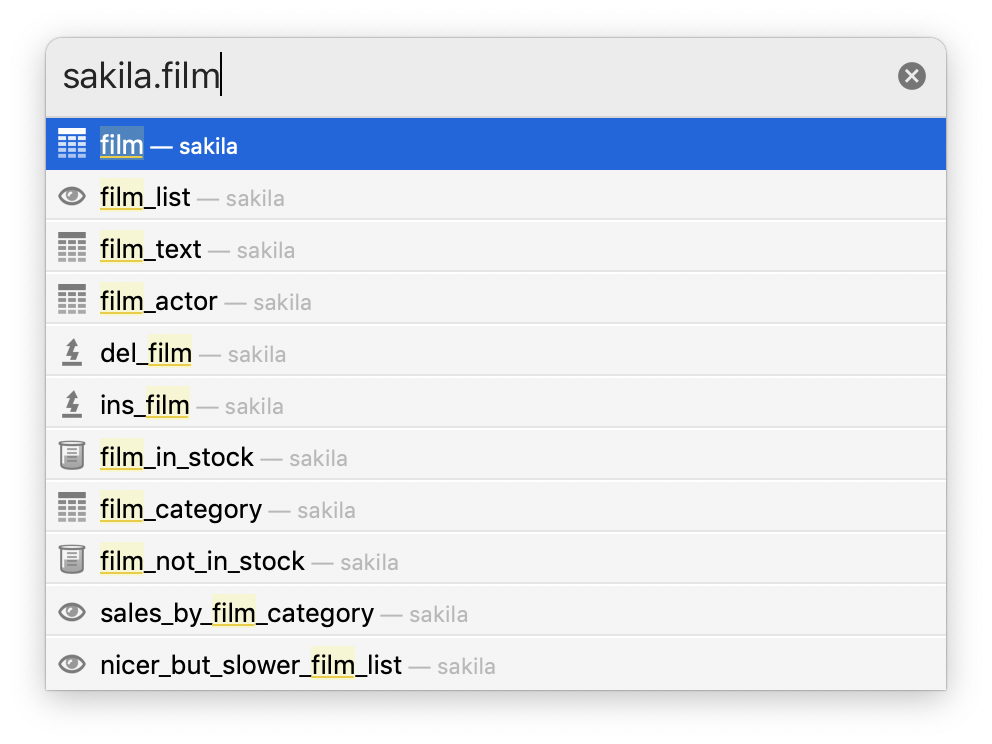This screenshot has width=992, height=744.
Task: Choose the film_text result row
Action: click(496, 248)
